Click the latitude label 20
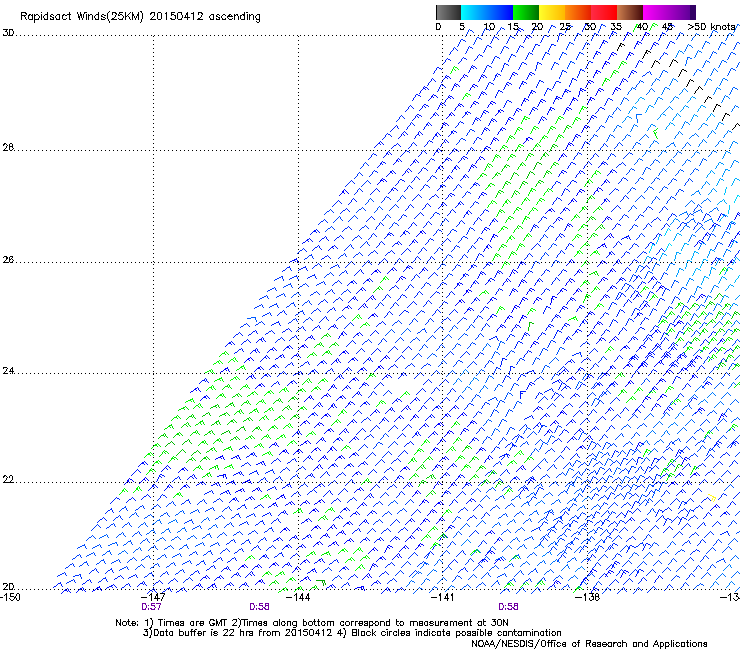This screenshot has height=650, width=740. pyautogui.click(x=8, y=587)
